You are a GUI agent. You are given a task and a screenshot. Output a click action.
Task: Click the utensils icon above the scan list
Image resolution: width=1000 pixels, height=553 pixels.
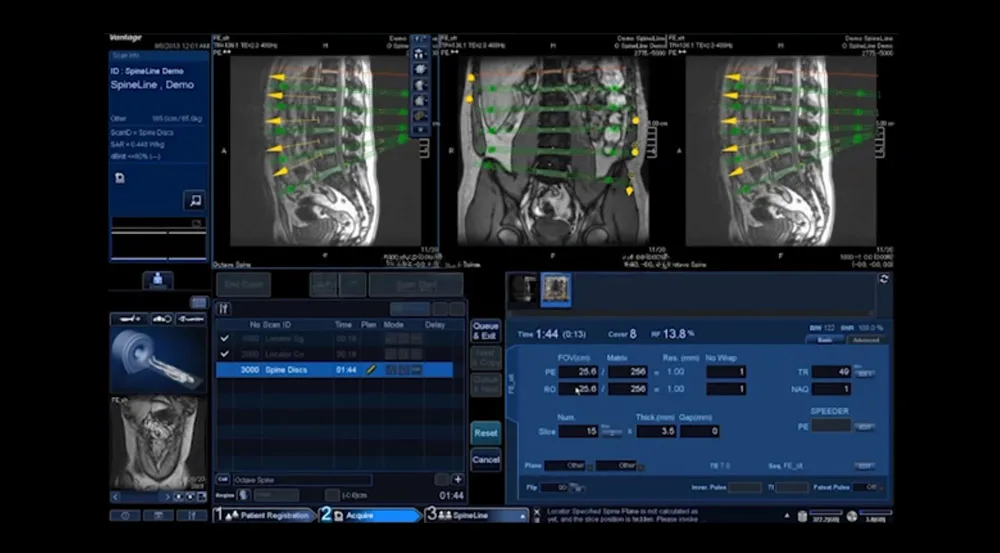[x=223, y=309]
